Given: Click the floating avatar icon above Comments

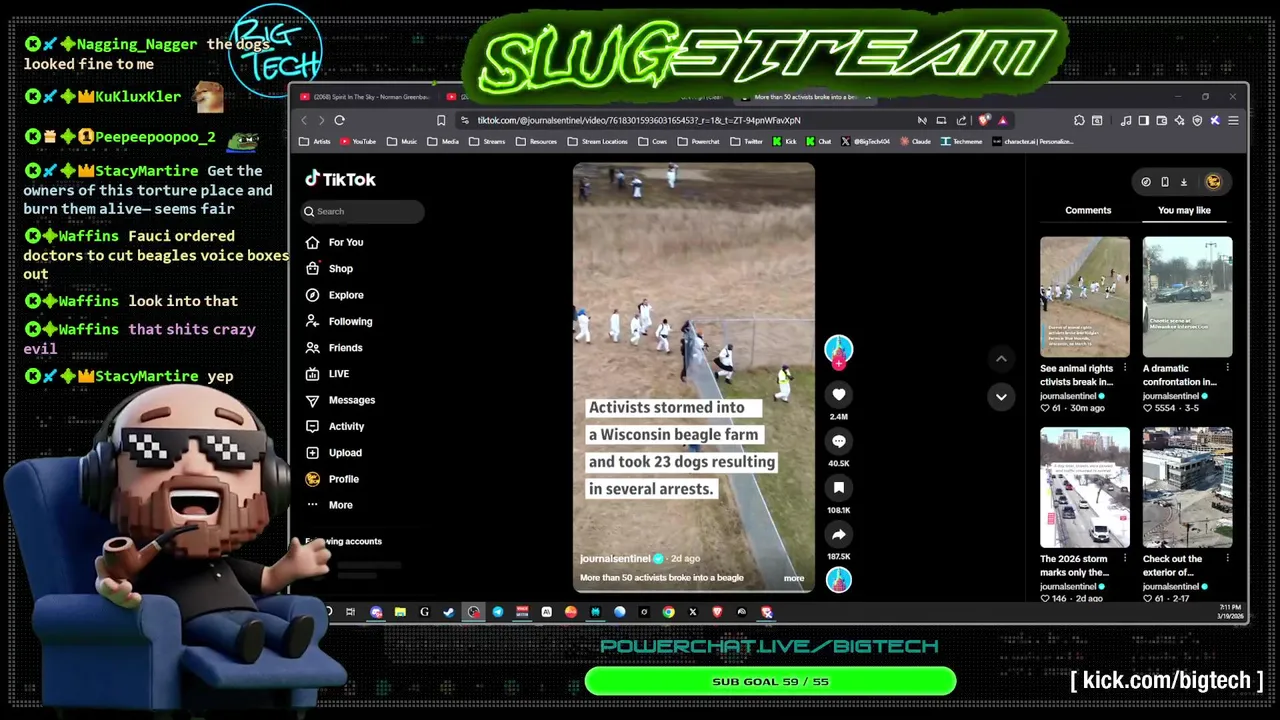Looking at the screenshot, I should tap(1213, 182).
